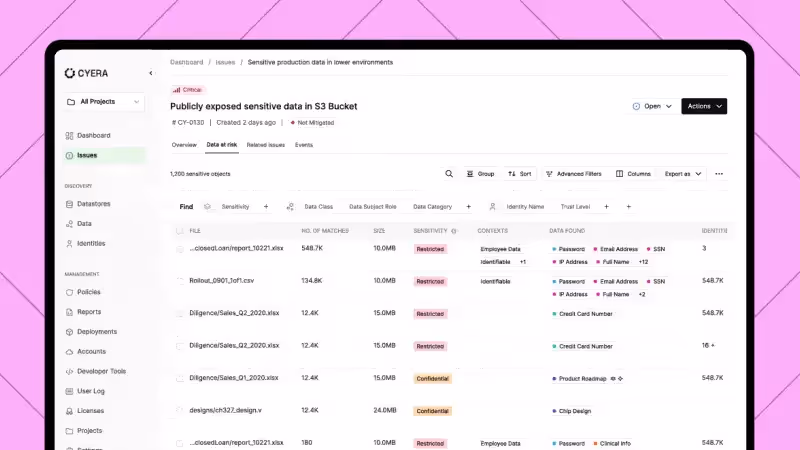This screenshot has width=800, height=450.
Task: Toggle the select-all checkbox in table header
Action: [x=180, y=231]
